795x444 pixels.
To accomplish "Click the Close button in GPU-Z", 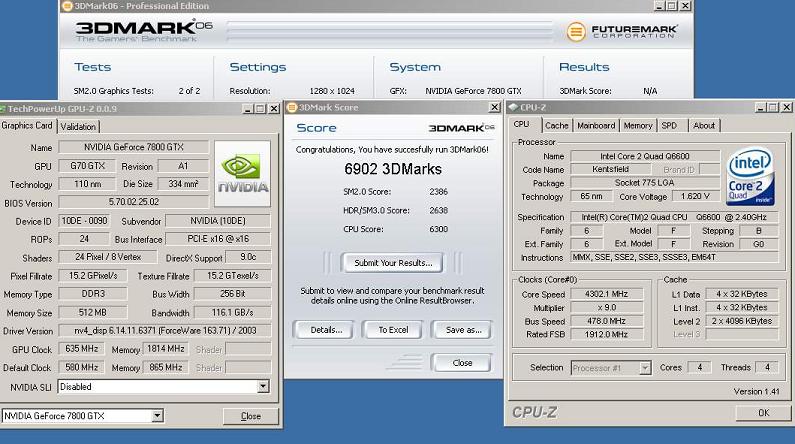I will tap(250, 416).
